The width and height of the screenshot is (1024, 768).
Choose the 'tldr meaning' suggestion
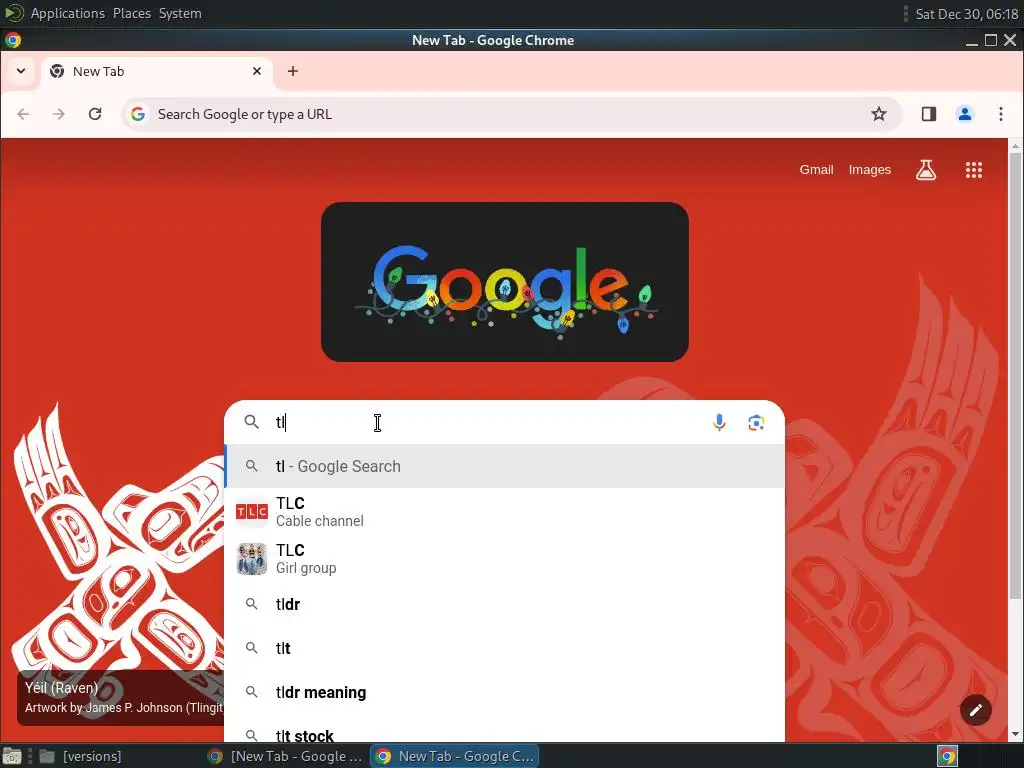tap(505, 692)
